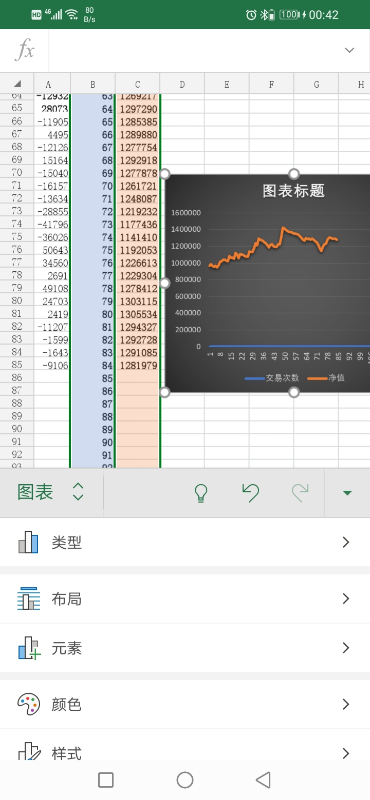Tap the chart bottom-left resize handle
This screenshot has width=370, height=800.
click(x=164, y=392)
